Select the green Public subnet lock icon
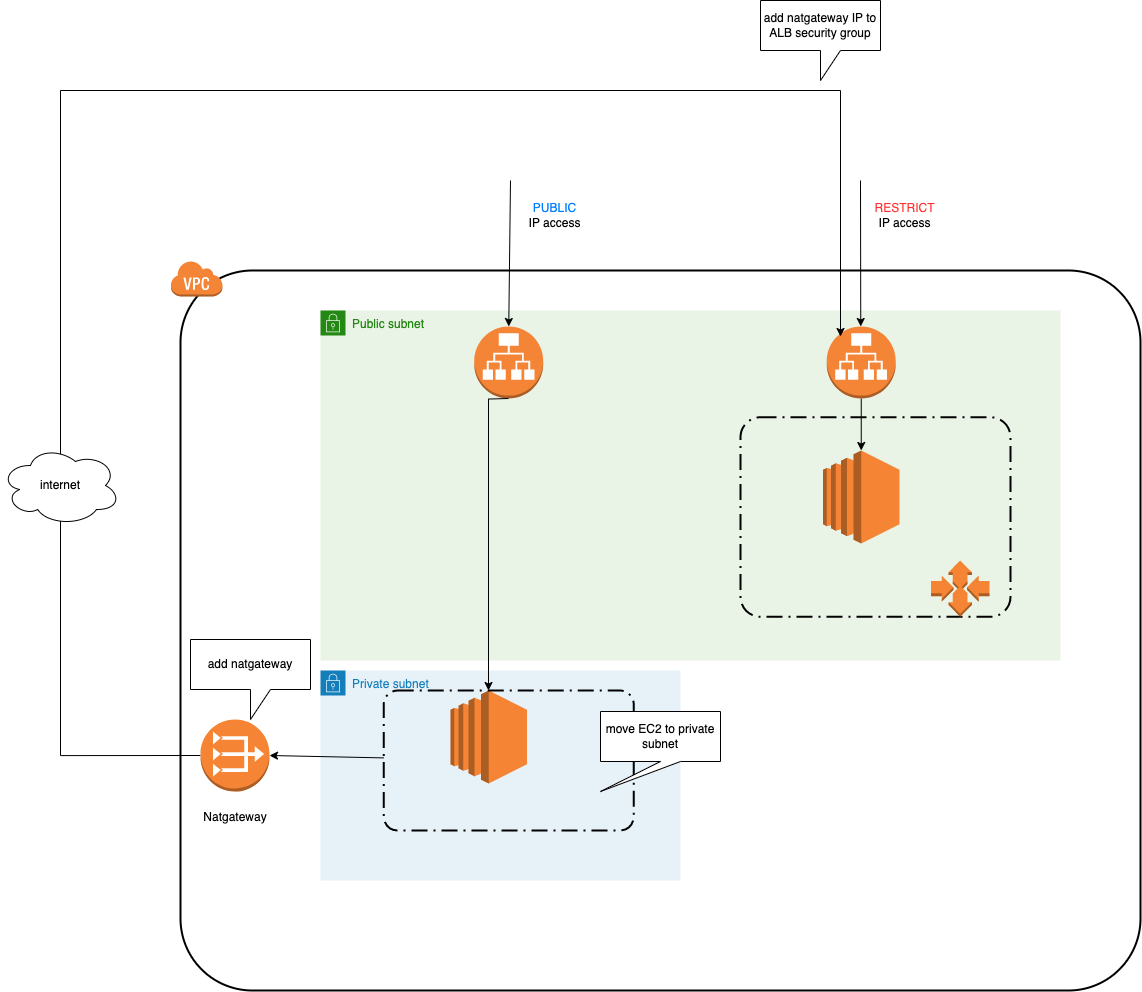Screen dimensions: 1142x992 [332, 323]
